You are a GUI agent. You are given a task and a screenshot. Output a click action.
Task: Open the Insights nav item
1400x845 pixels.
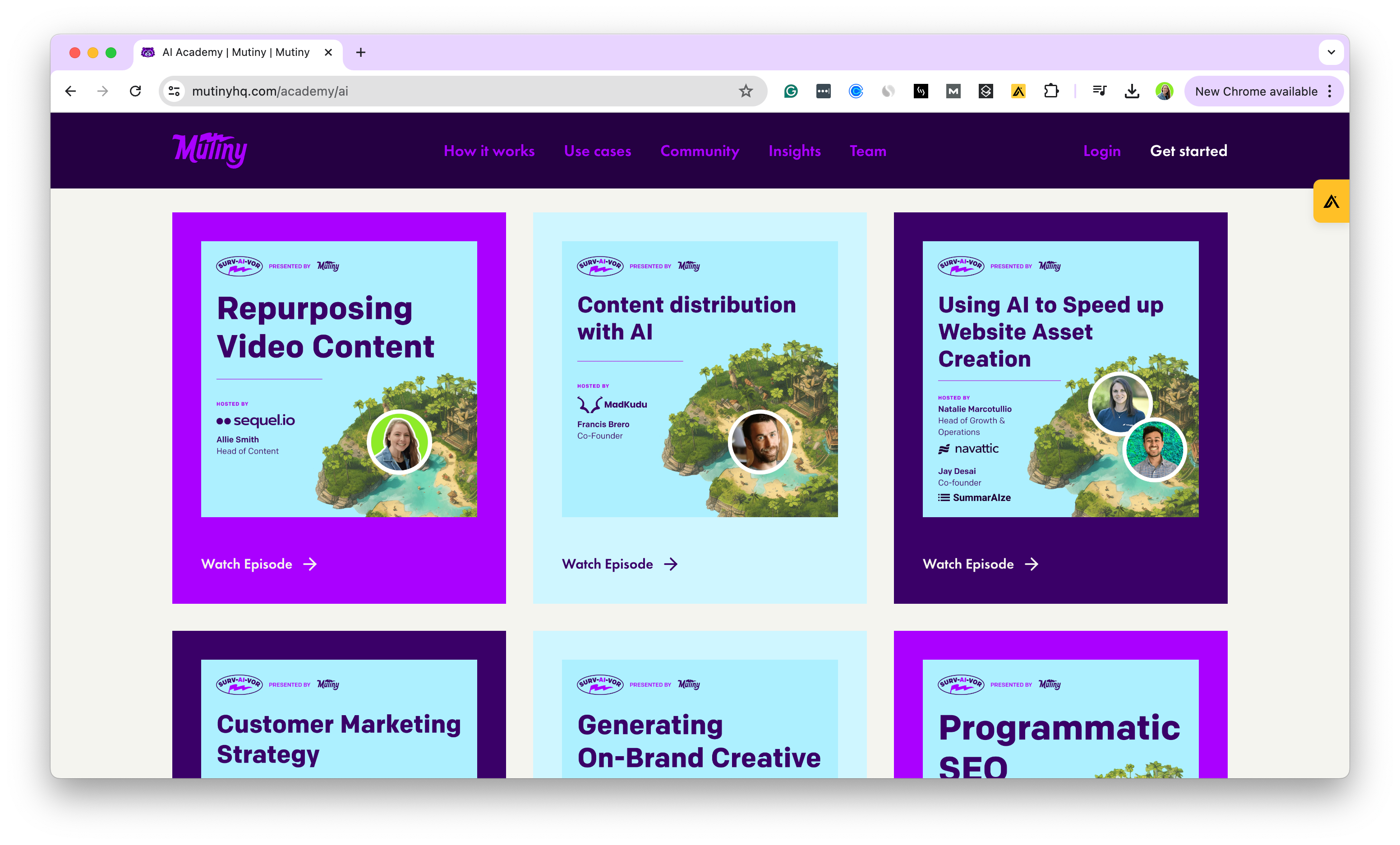[794, 151]
